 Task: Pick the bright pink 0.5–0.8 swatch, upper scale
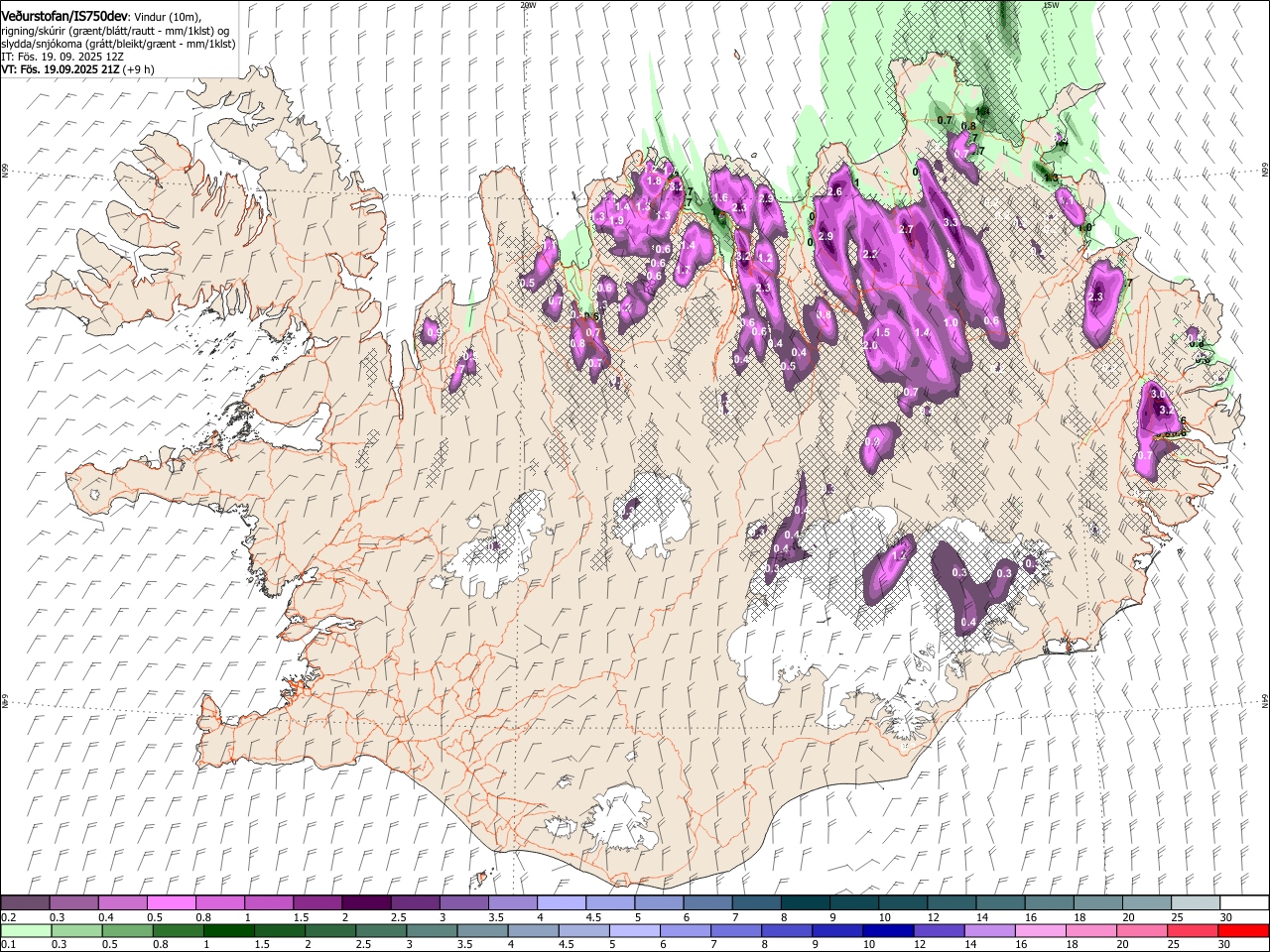pyautogui.click(x=172, y=902)
